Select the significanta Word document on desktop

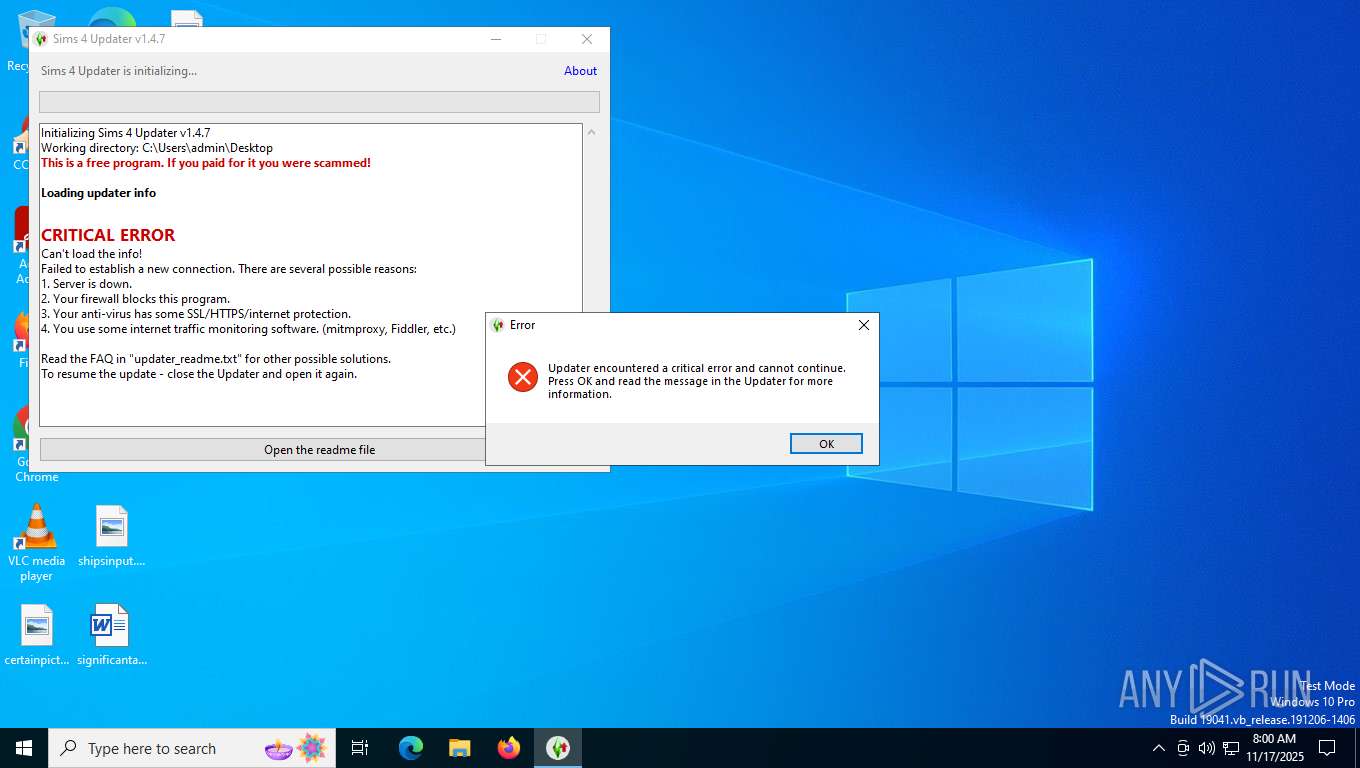112,635
